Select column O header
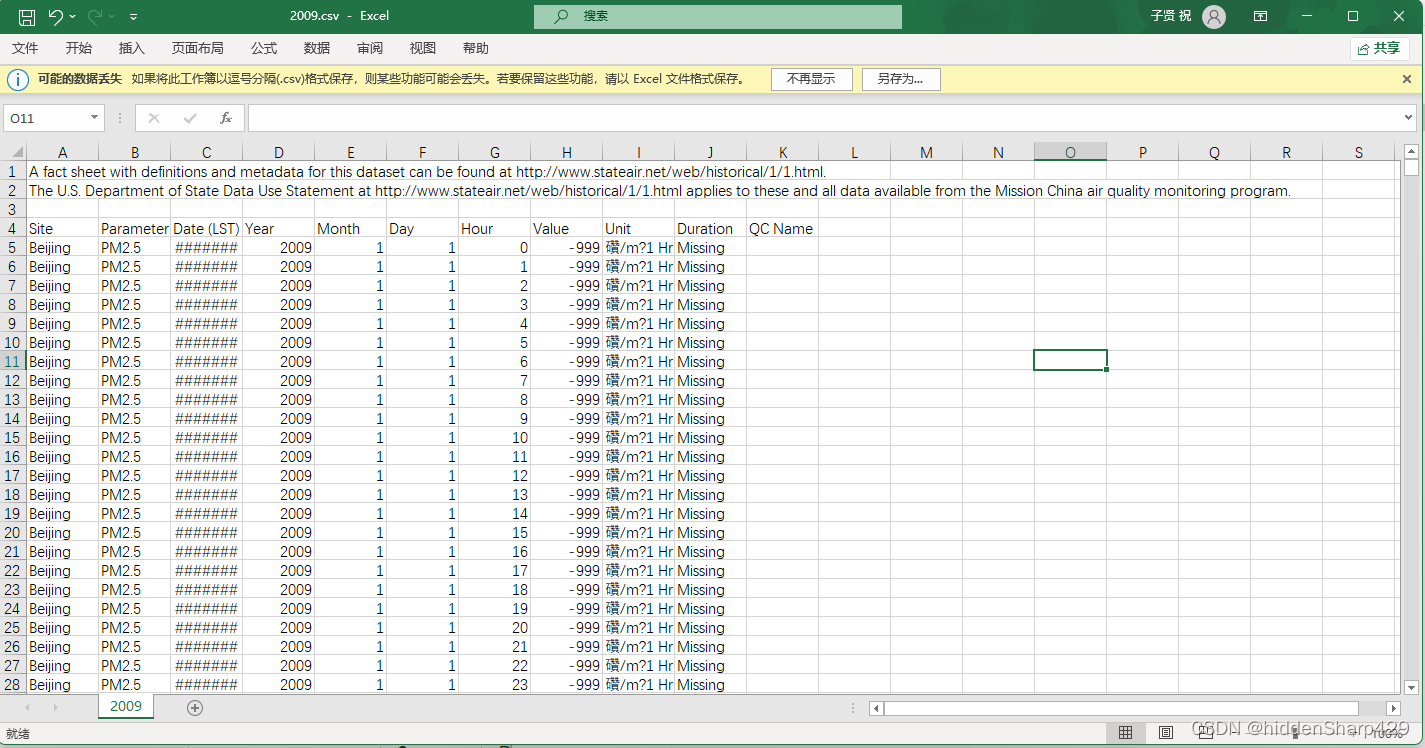 coord(1070,152)
